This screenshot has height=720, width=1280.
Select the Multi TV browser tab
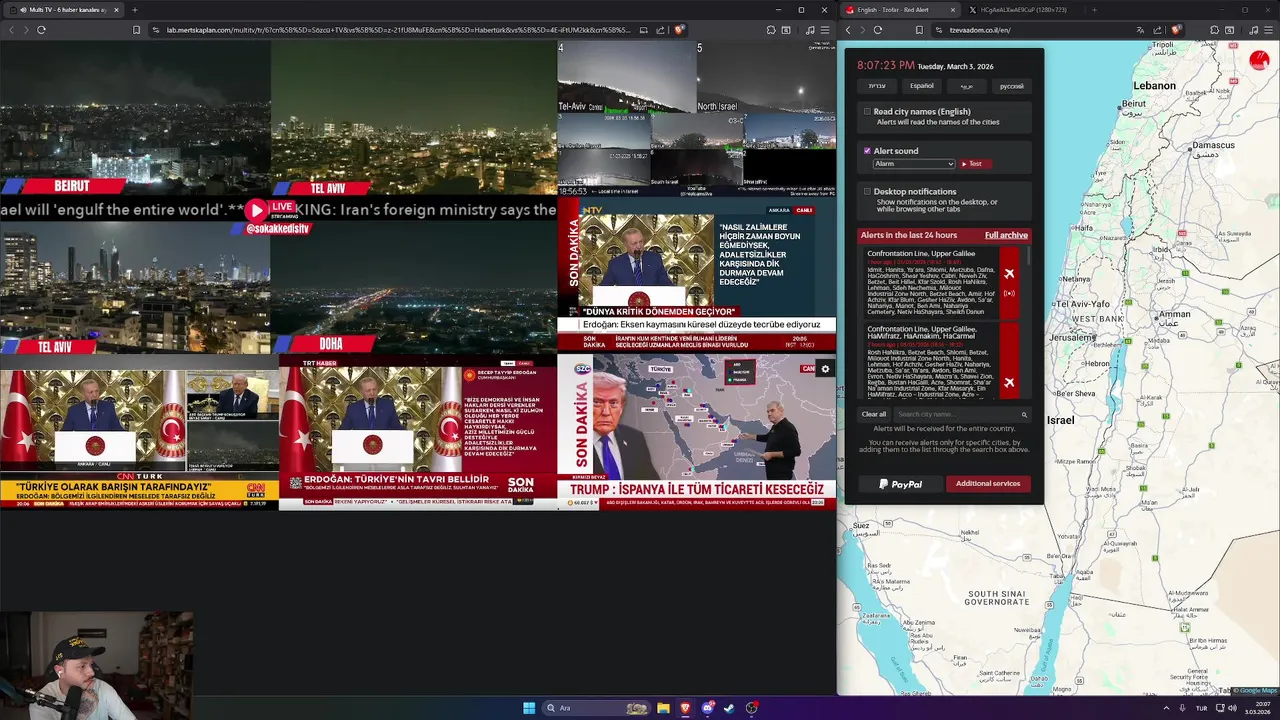pos(62,10)
